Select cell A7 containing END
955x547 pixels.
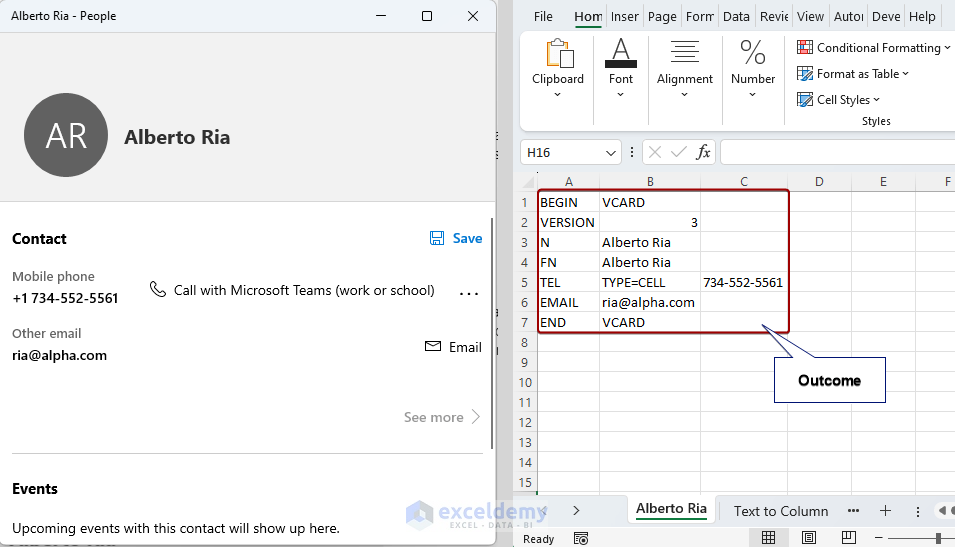click(568, 323)
